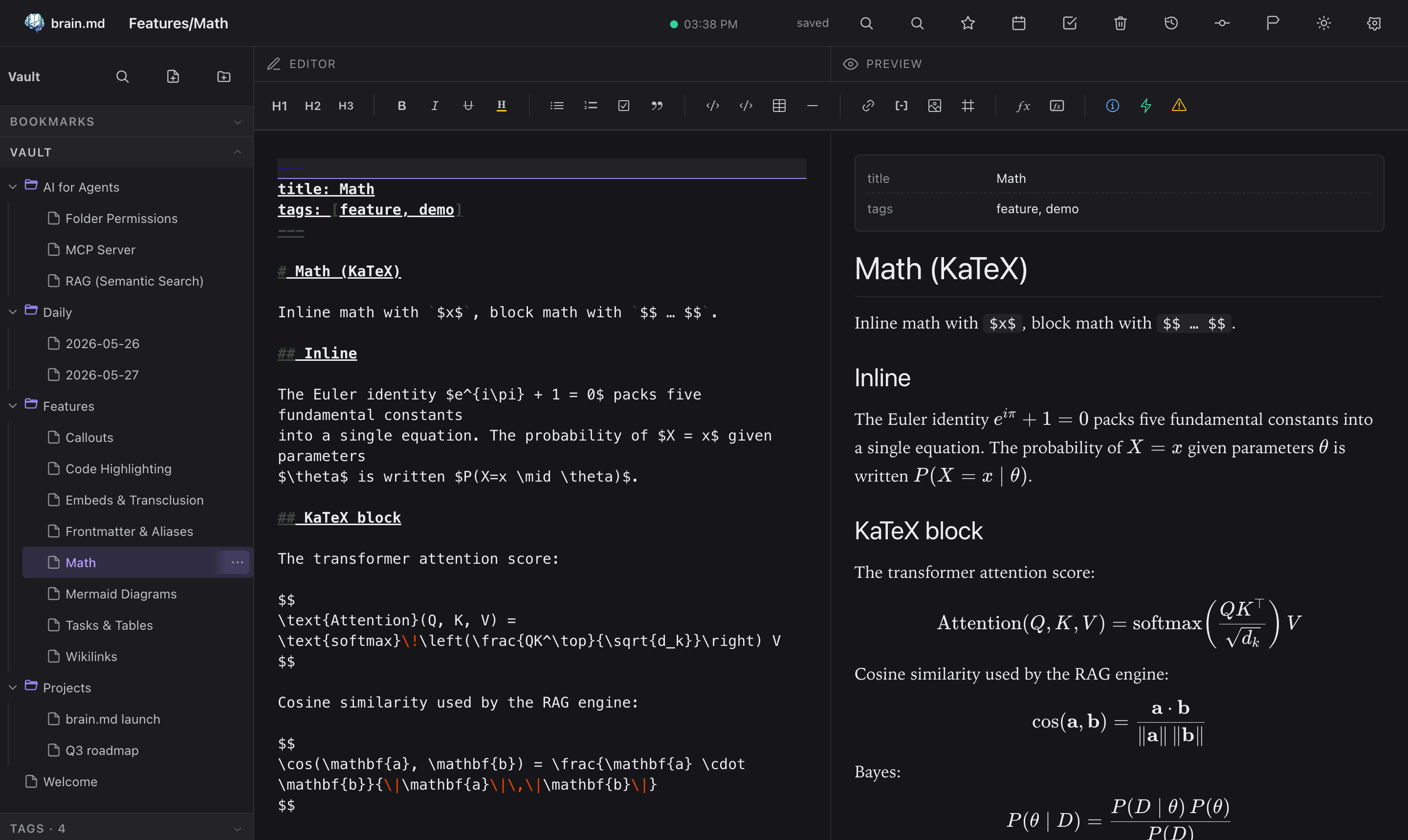Collapse the AI for Agents folder
This screenshot has width=1408, height=840.
[x=12, y=187]
